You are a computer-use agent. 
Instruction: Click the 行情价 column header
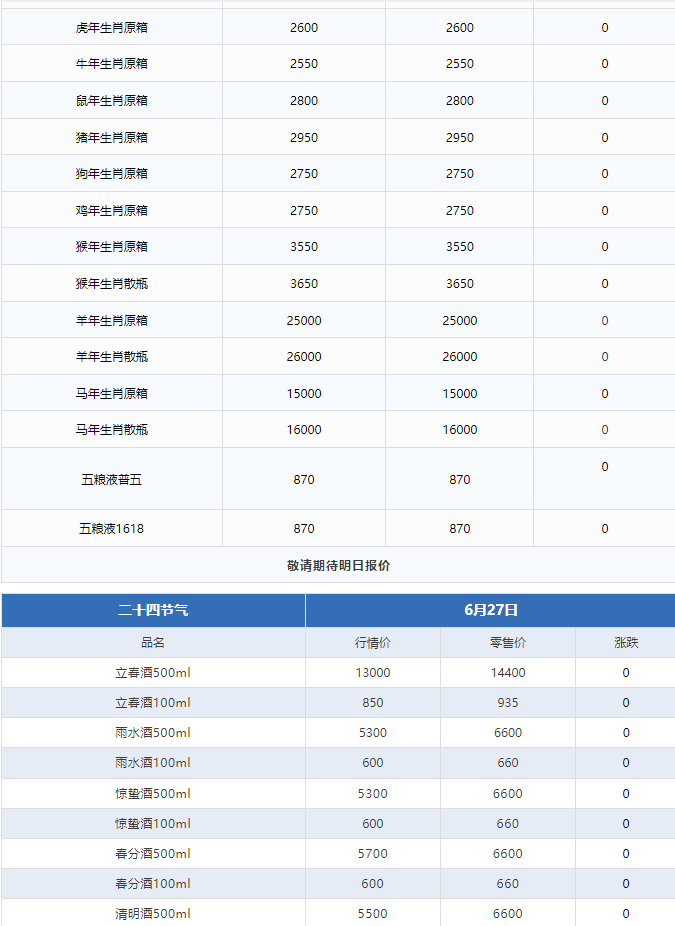(x=373, y=643)
